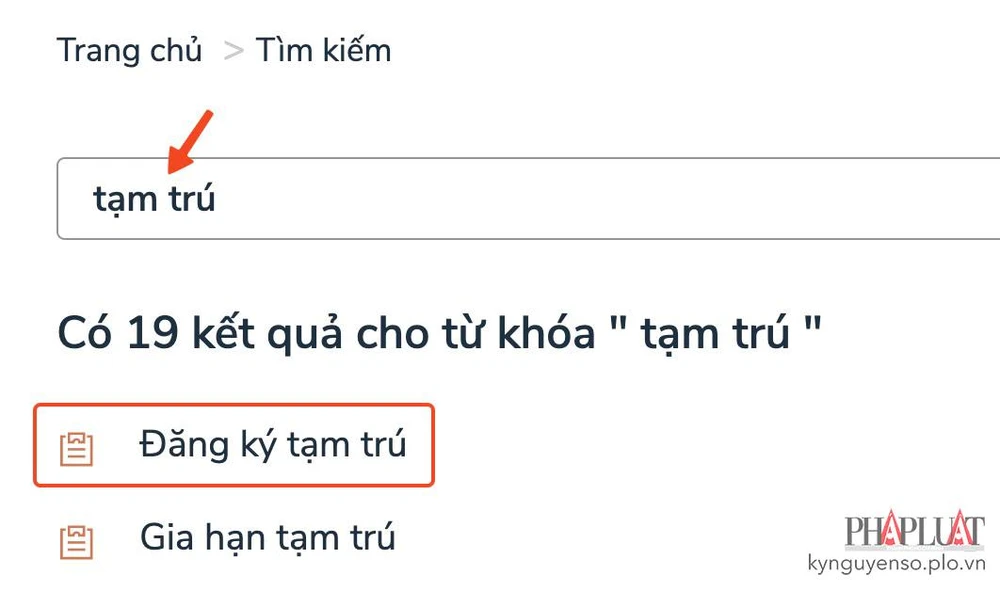Screen dimensions: 1000x591
Task: Click the search input containing tạm trú
Action: (x=400, y=197)
